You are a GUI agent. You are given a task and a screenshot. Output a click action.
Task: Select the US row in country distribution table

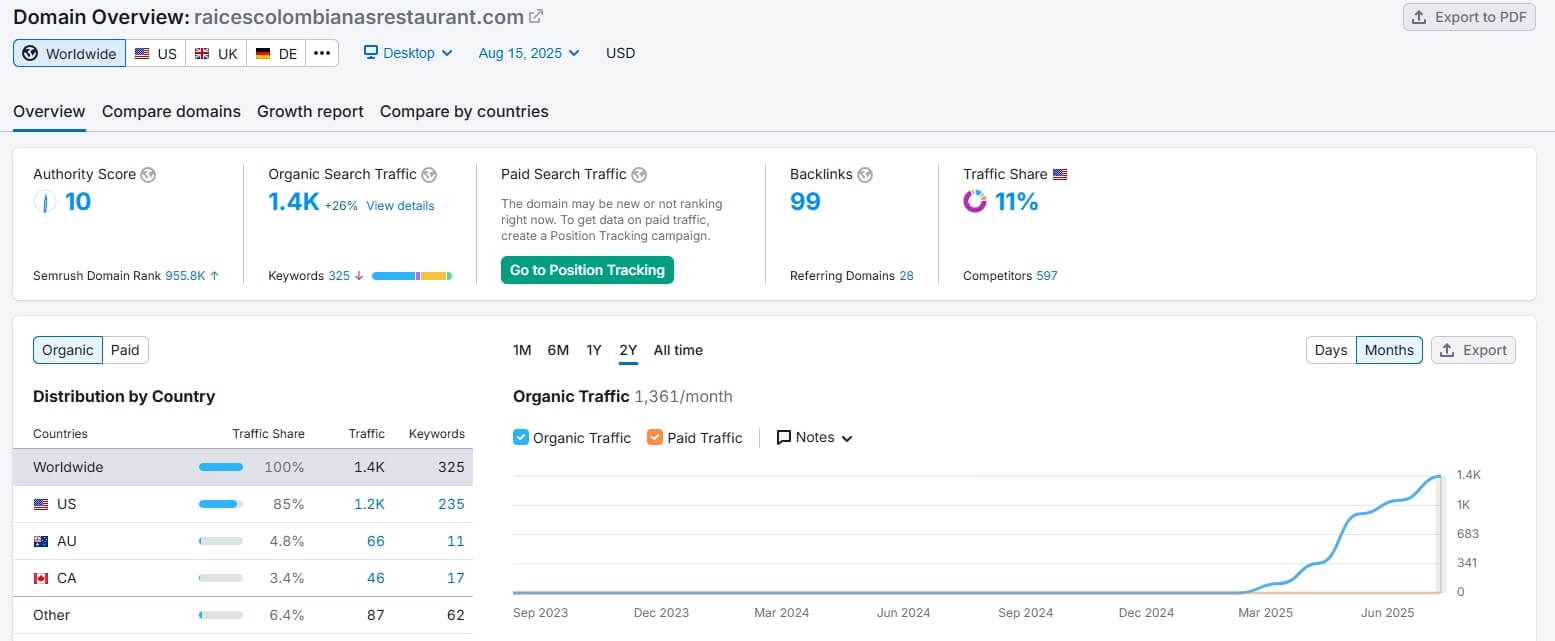242,504
